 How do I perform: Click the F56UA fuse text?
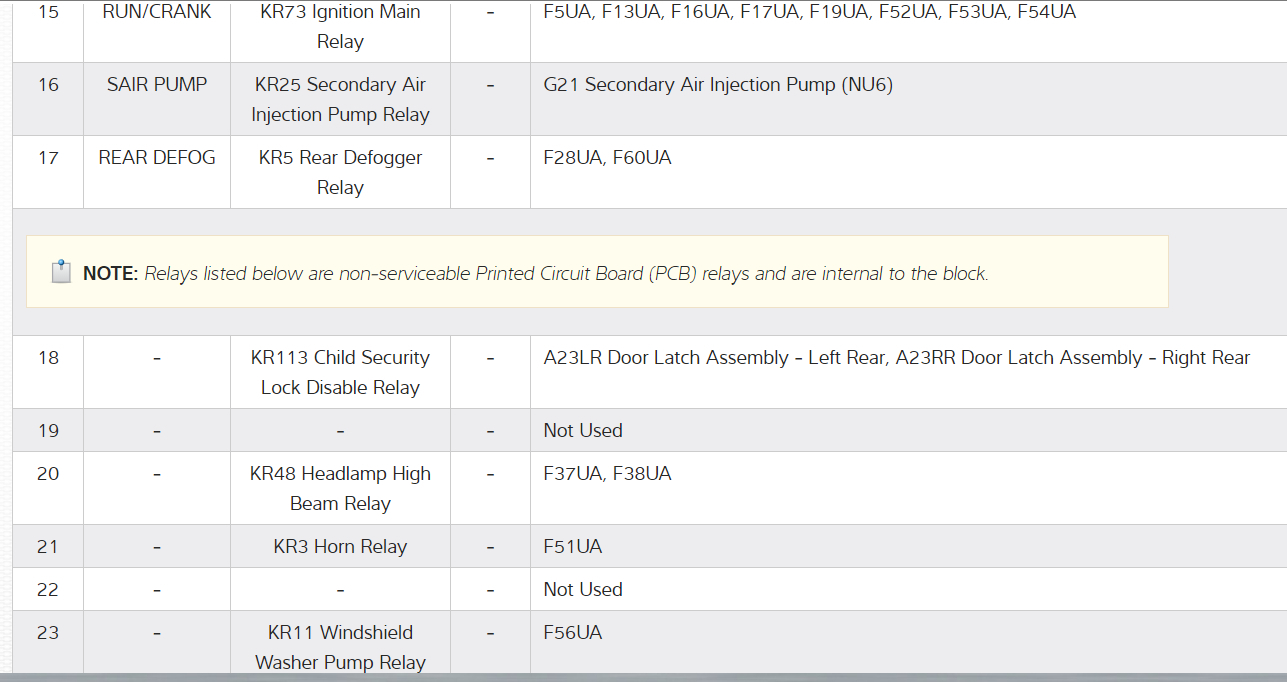click(573, 633)
